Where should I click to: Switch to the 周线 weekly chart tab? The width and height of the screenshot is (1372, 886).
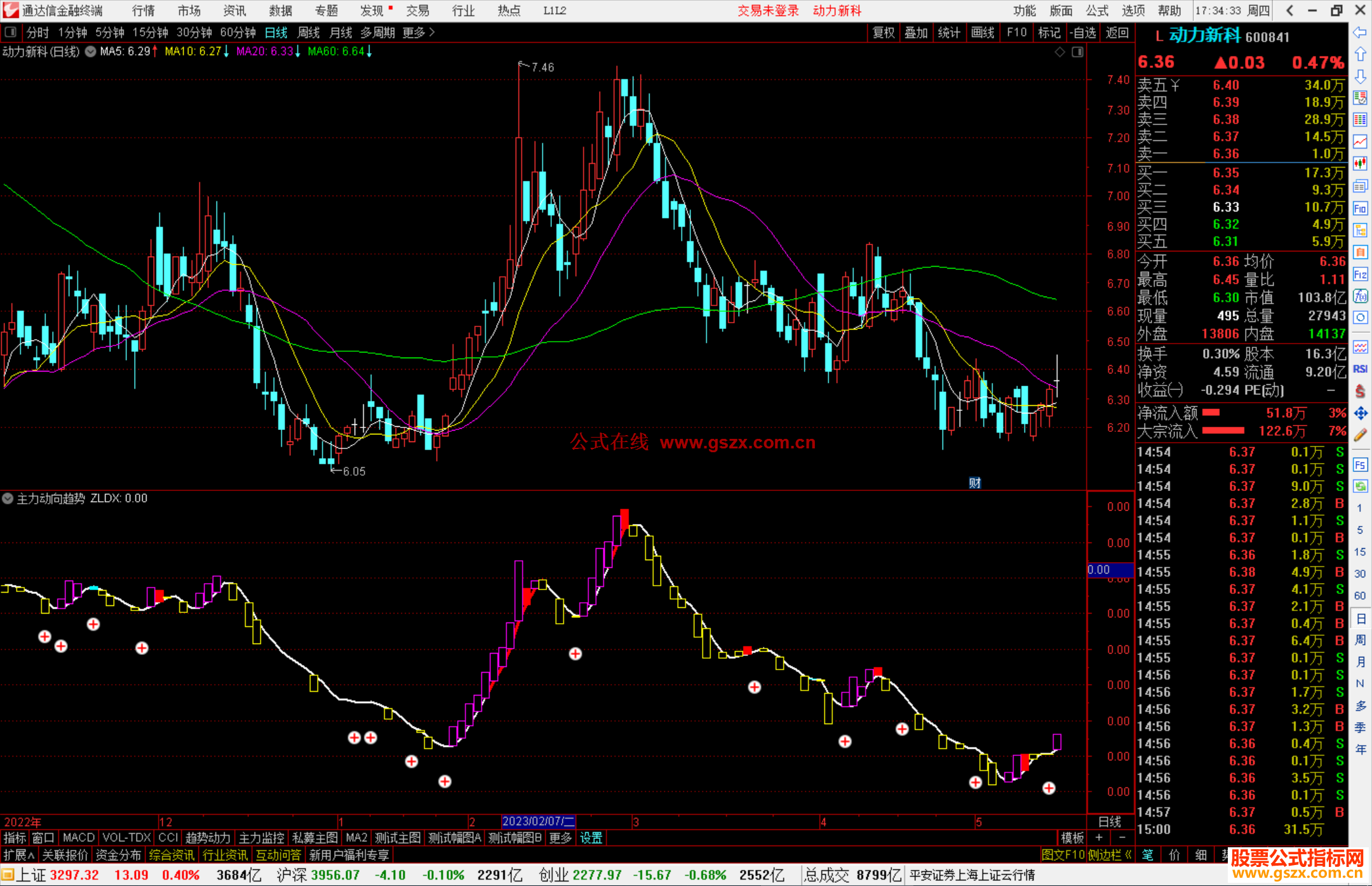click(x=309, y=32)
